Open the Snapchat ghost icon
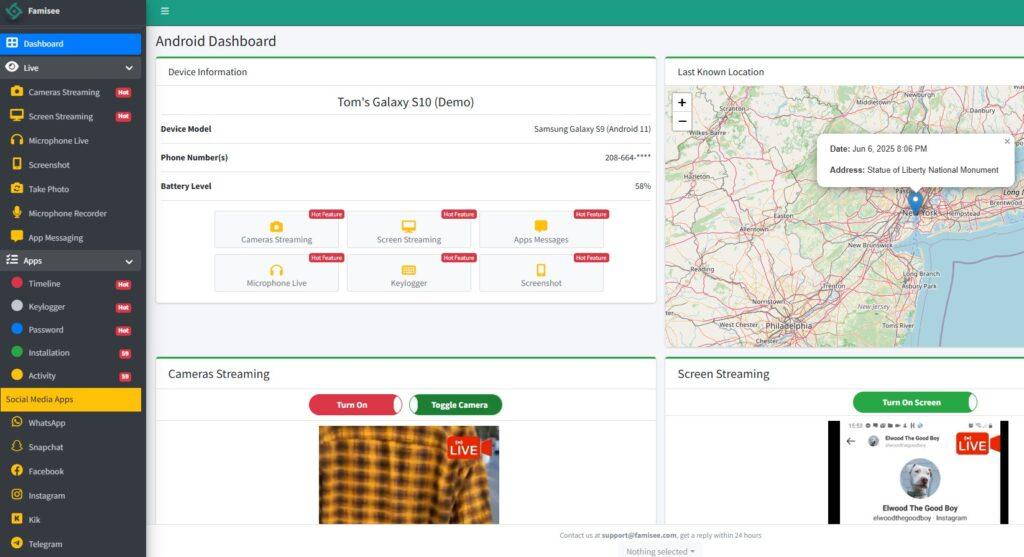This screenshot has height=557, width=1024. pos(17,446)
